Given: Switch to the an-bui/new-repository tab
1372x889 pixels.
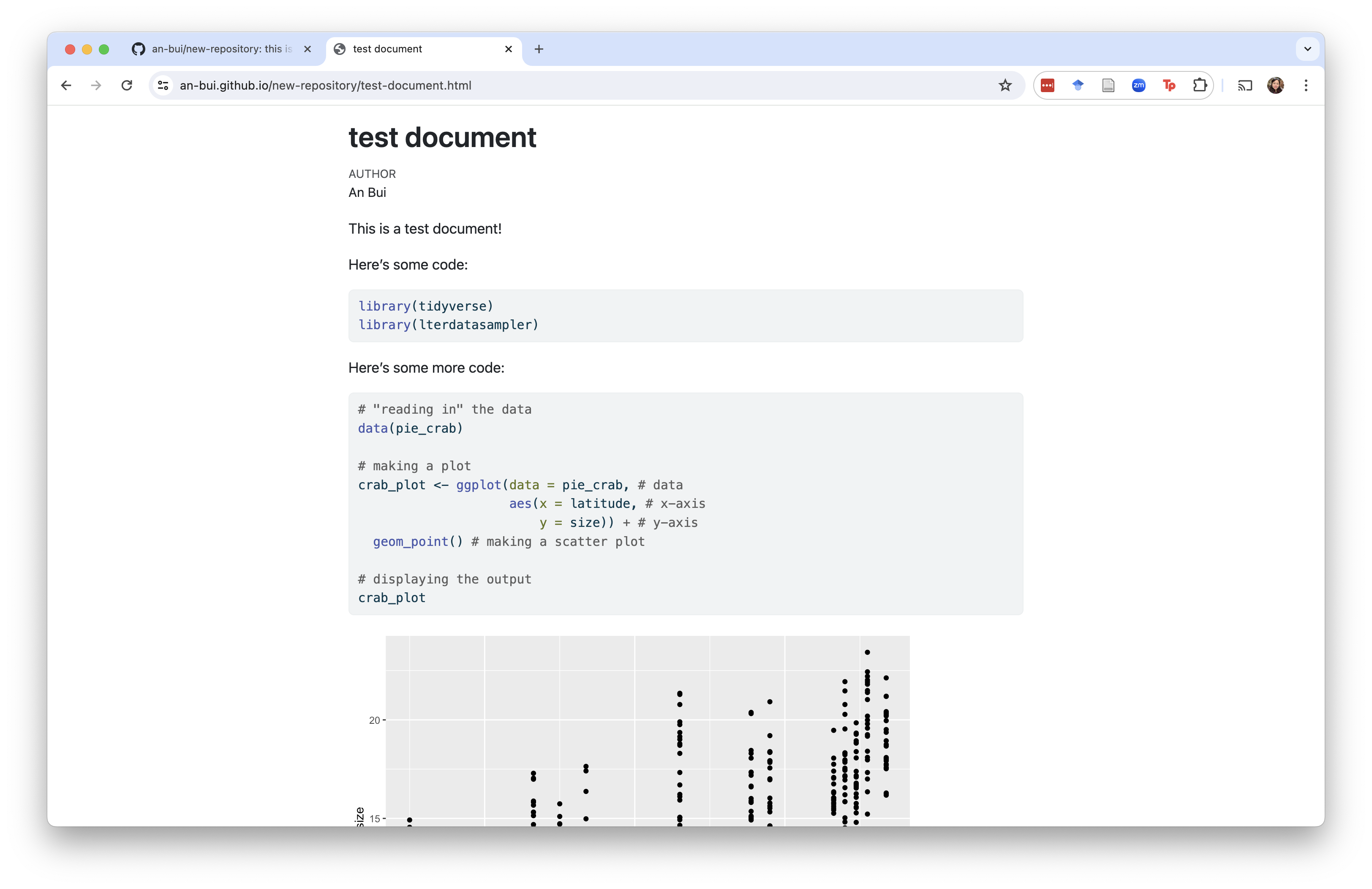Looking at the screenshot, I should 222,49.
